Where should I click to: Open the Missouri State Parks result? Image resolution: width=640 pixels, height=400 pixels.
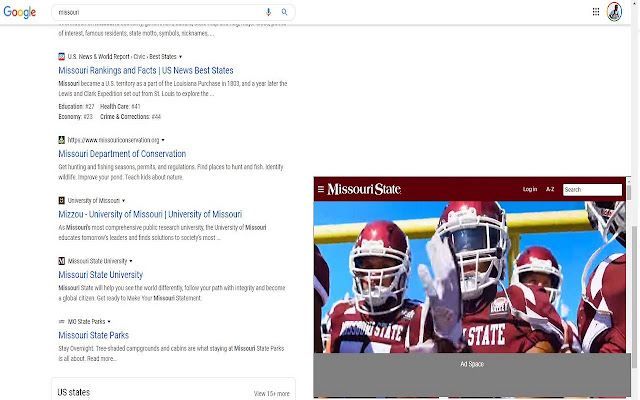pyautogui.click(x=93, y=335)
